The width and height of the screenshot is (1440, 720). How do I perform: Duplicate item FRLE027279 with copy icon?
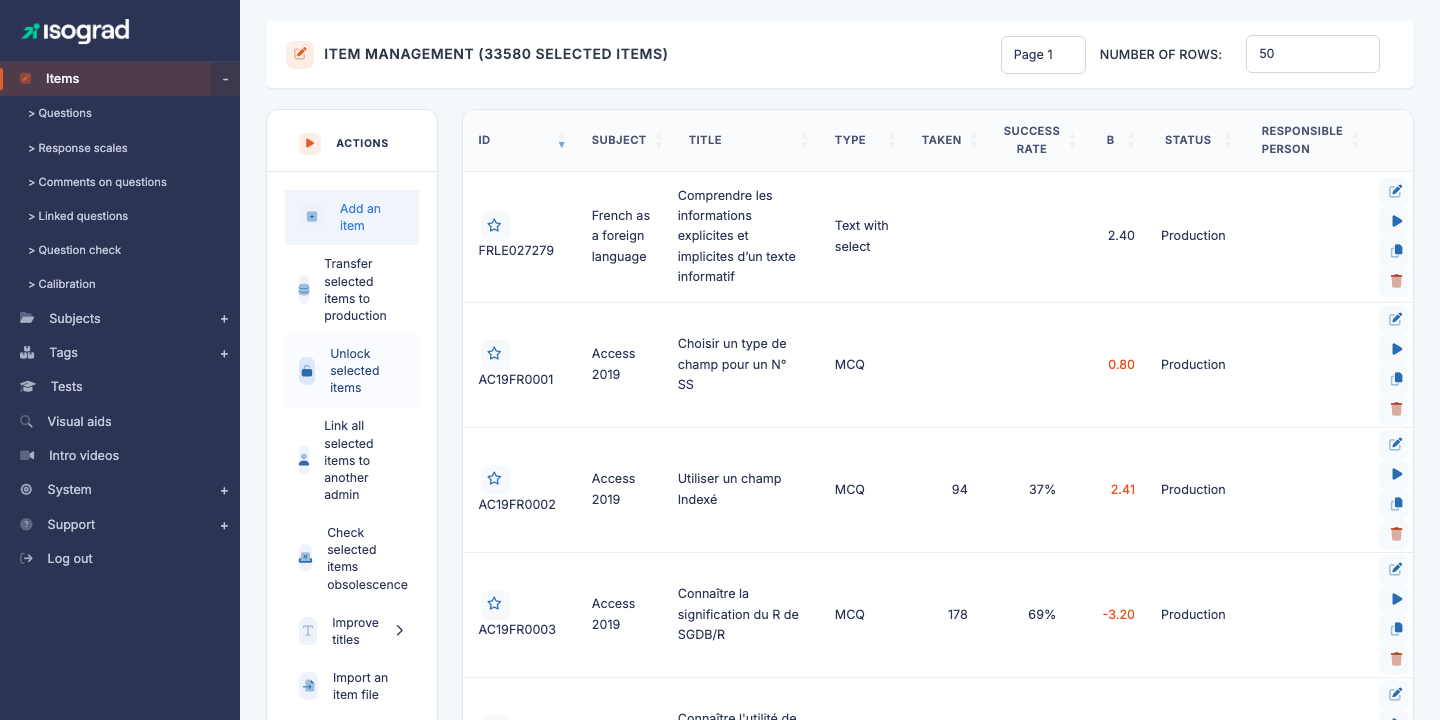[1396, 251]
